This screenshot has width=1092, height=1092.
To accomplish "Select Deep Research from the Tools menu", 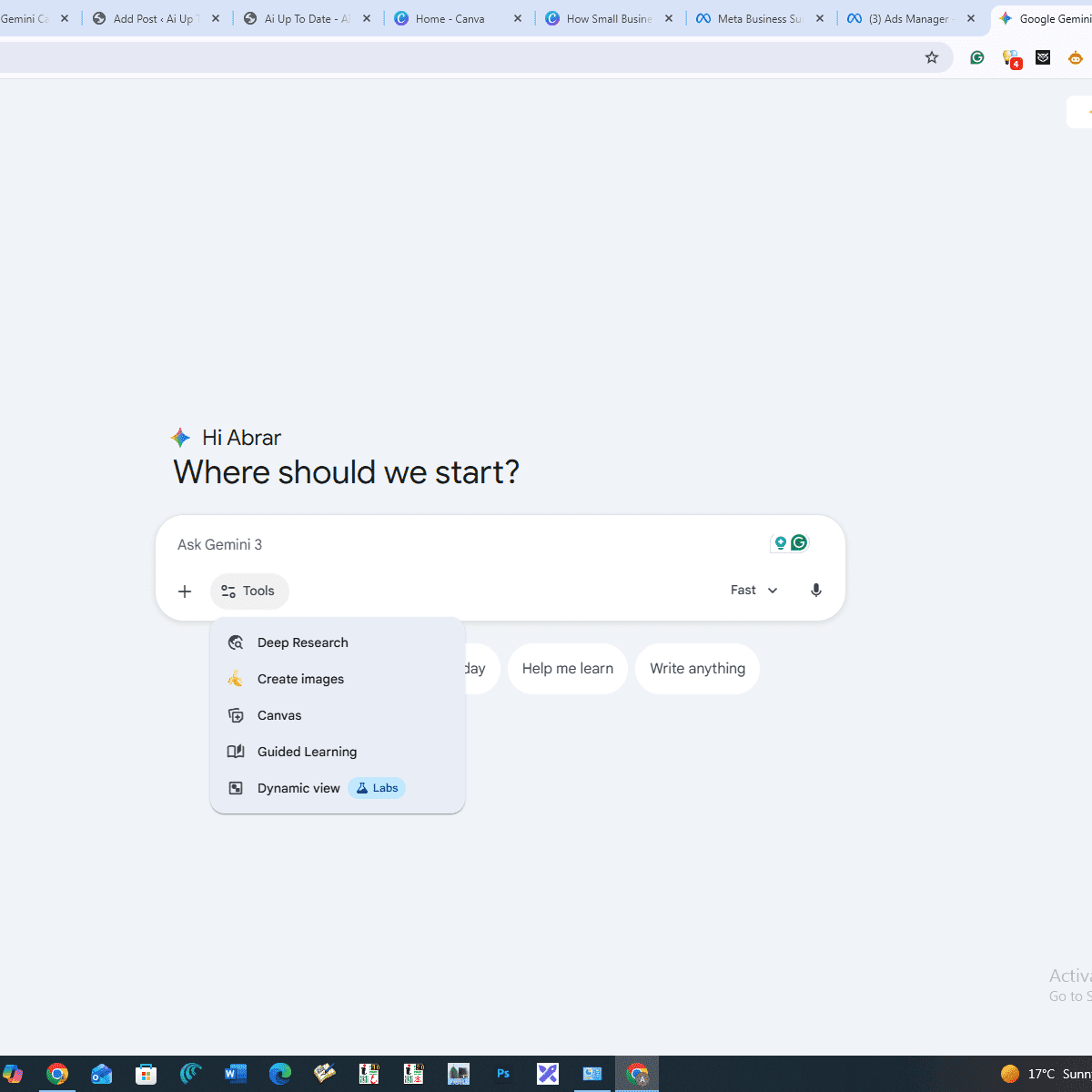I will 302,642.
